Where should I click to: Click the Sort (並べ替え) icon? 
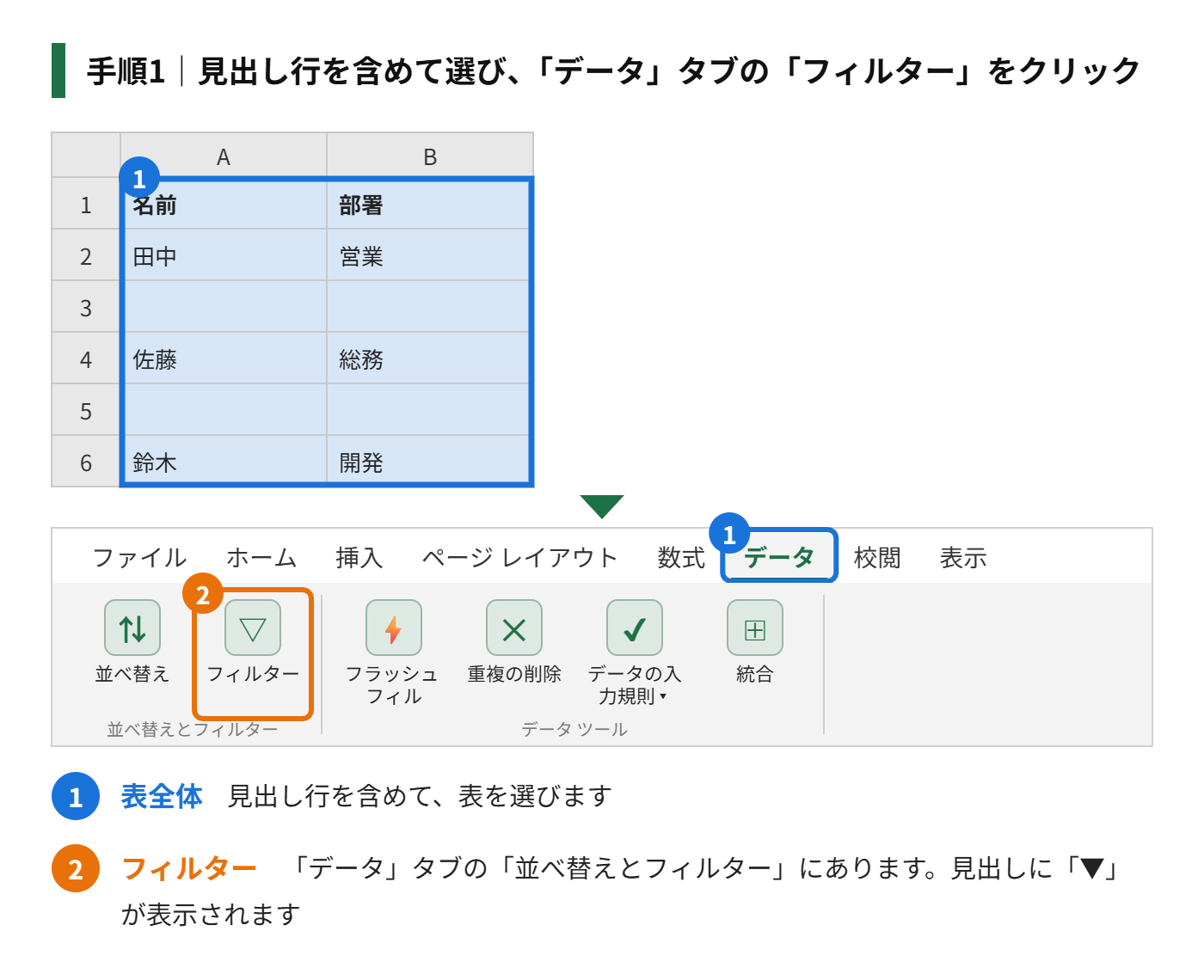point(132,628)
